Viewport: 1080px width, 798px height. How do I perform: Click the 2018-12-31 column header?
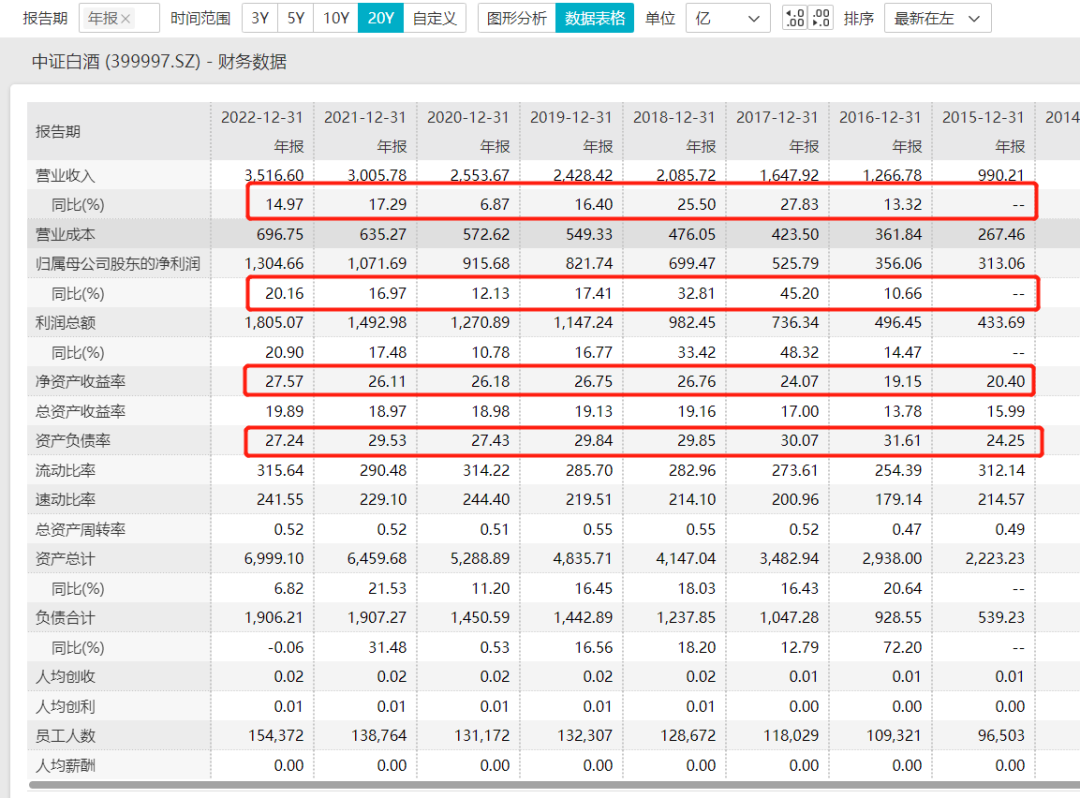pyautogui.click(x=674, y=118)
